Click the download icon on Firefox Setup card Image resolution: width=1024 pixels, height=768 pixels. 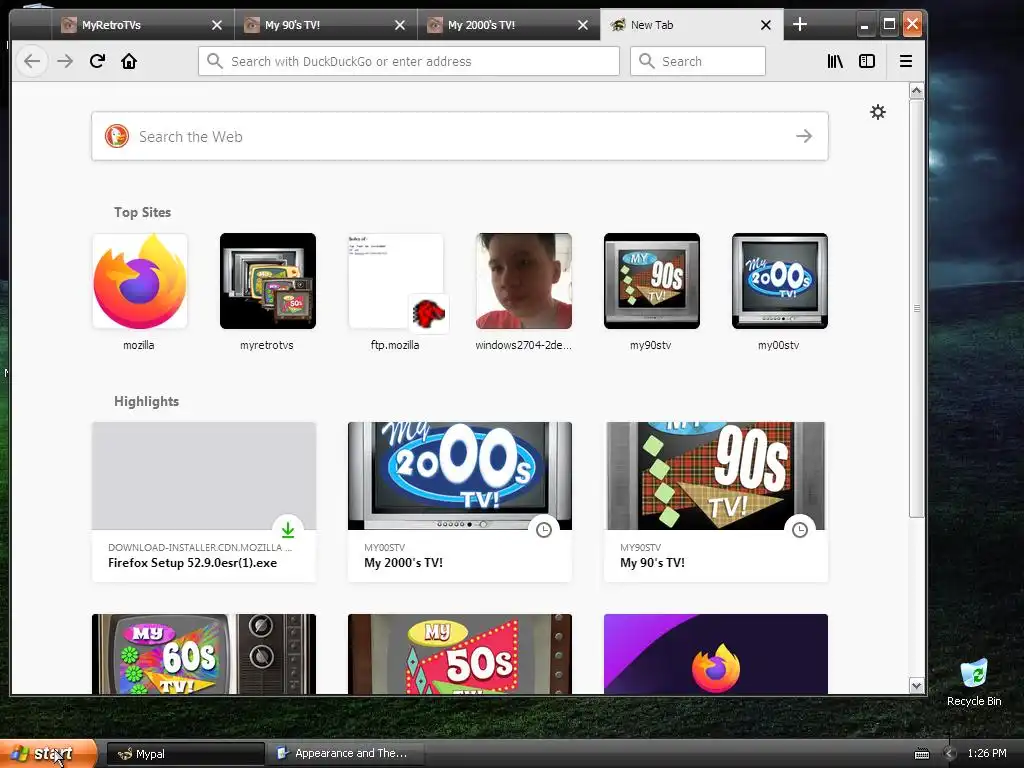288,530
